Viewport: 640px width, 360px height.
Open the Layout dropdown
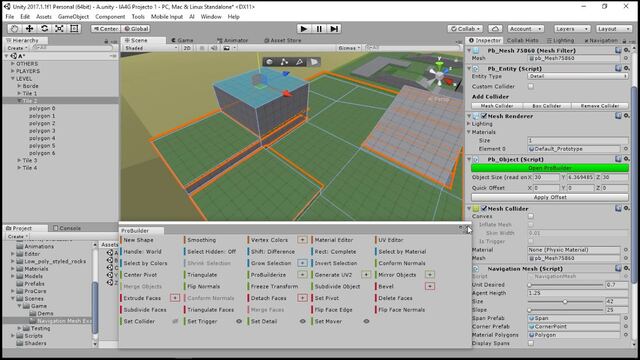[x=613, y=29]
